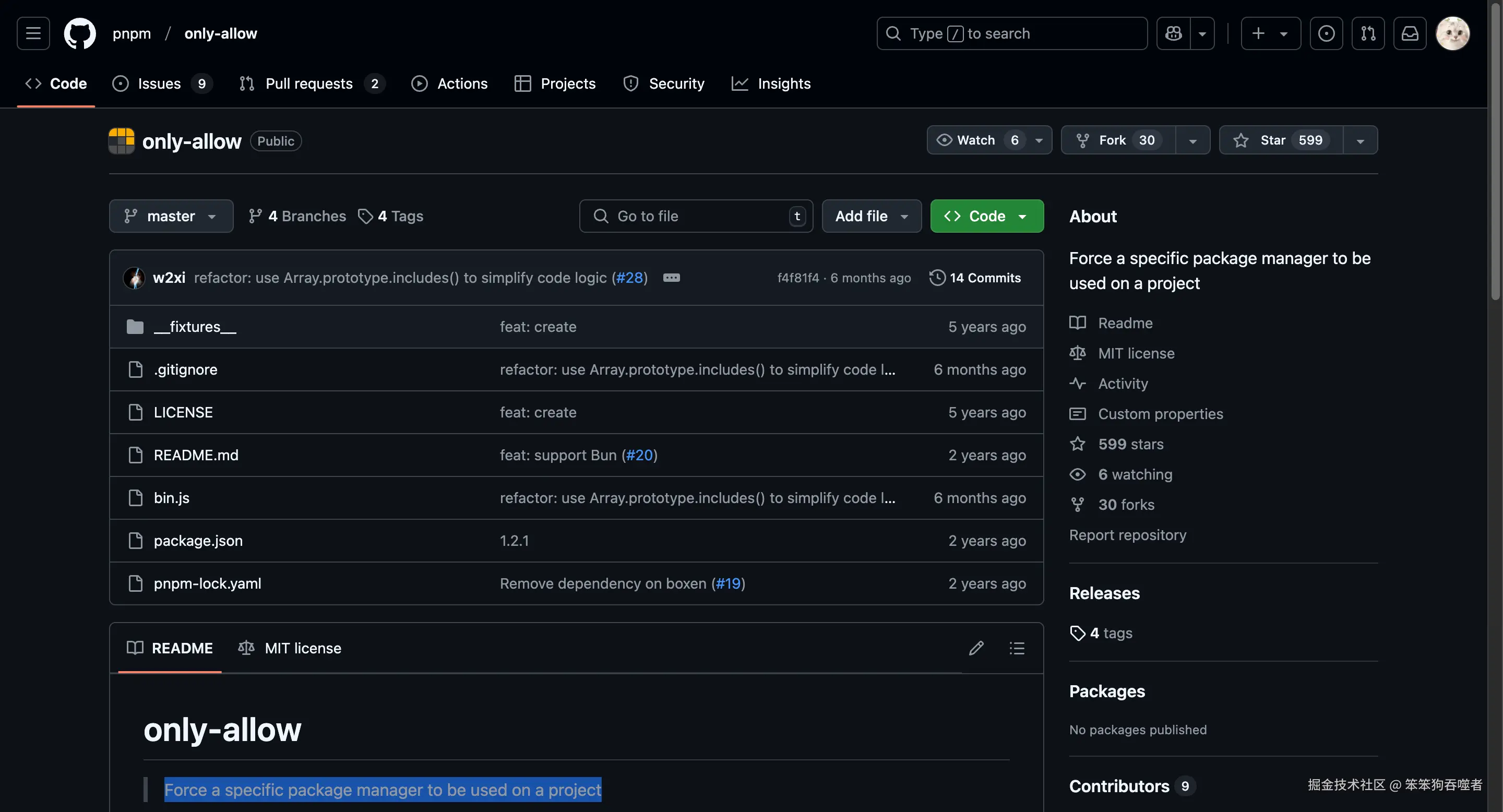Expand commit message ellipsis button
This screenshot has width=1503, height=812.
tap(672, 278)
